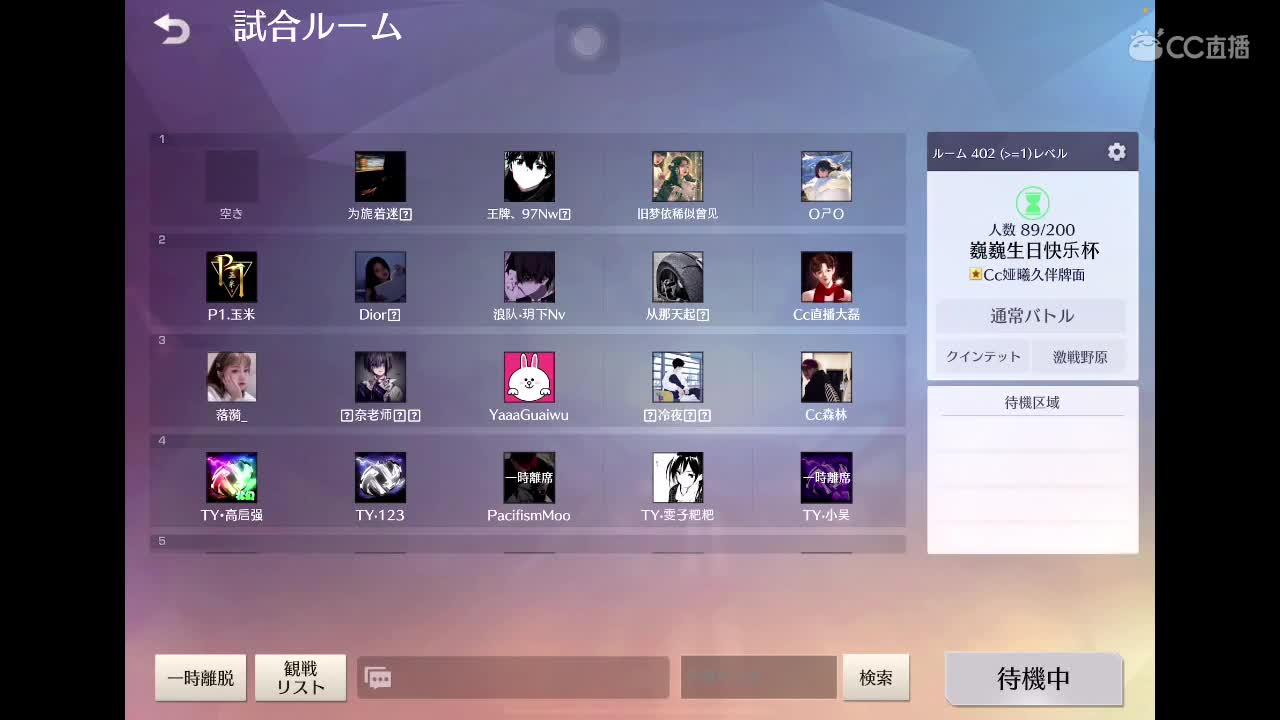Click the 通常バトル mode button

(1032, 316)
